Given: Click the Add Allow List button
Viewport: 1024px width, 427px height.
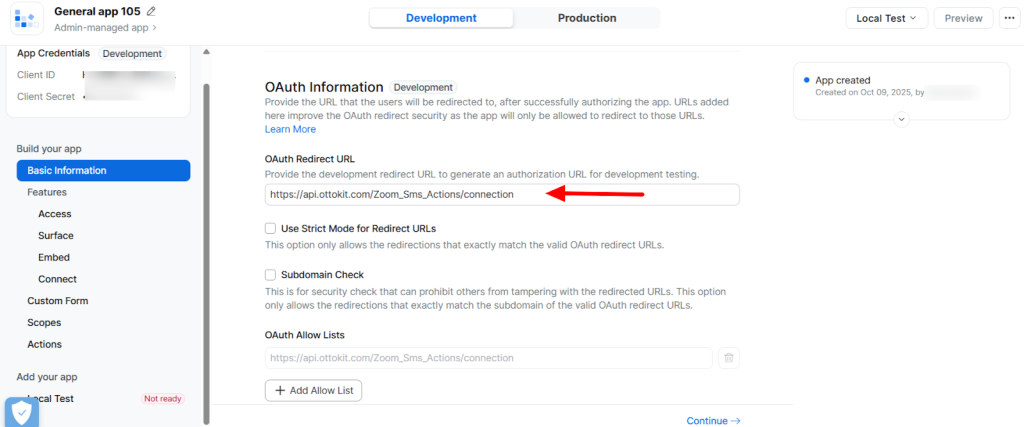Looking at the screenshot, I should pyautogui.click(x=313, y=390).
